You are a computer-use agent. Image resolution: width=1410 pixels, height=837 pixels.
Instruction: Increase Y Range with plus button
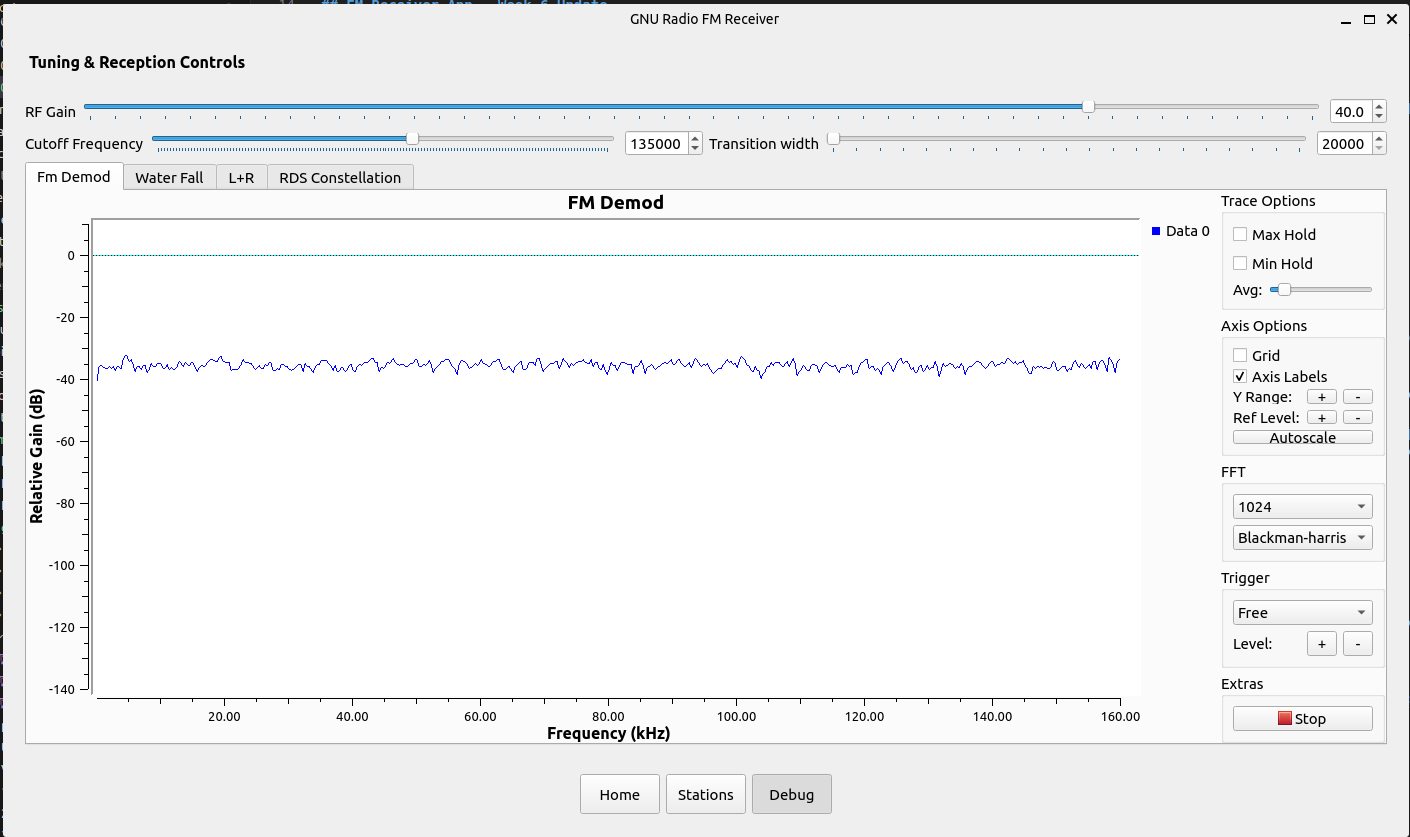[x=1321, y=397]
